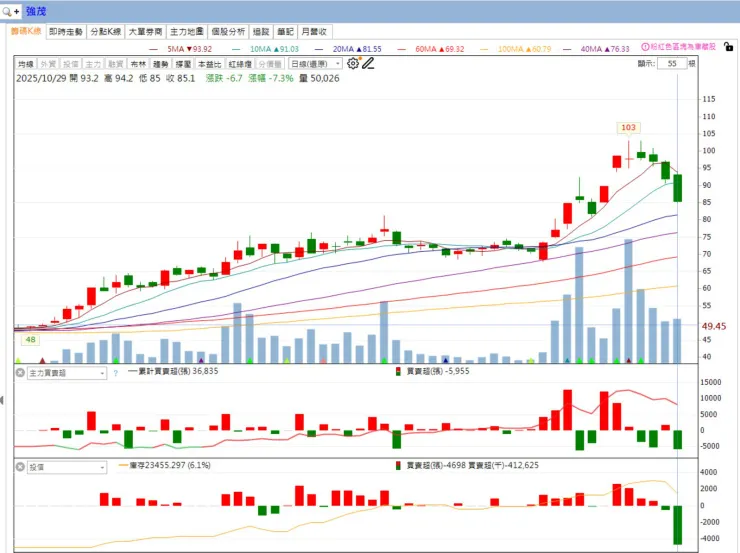This screenshot has height=553, width=740.
Task: Switch to the 即時走勢 tab
Action: tap(66, 32)
